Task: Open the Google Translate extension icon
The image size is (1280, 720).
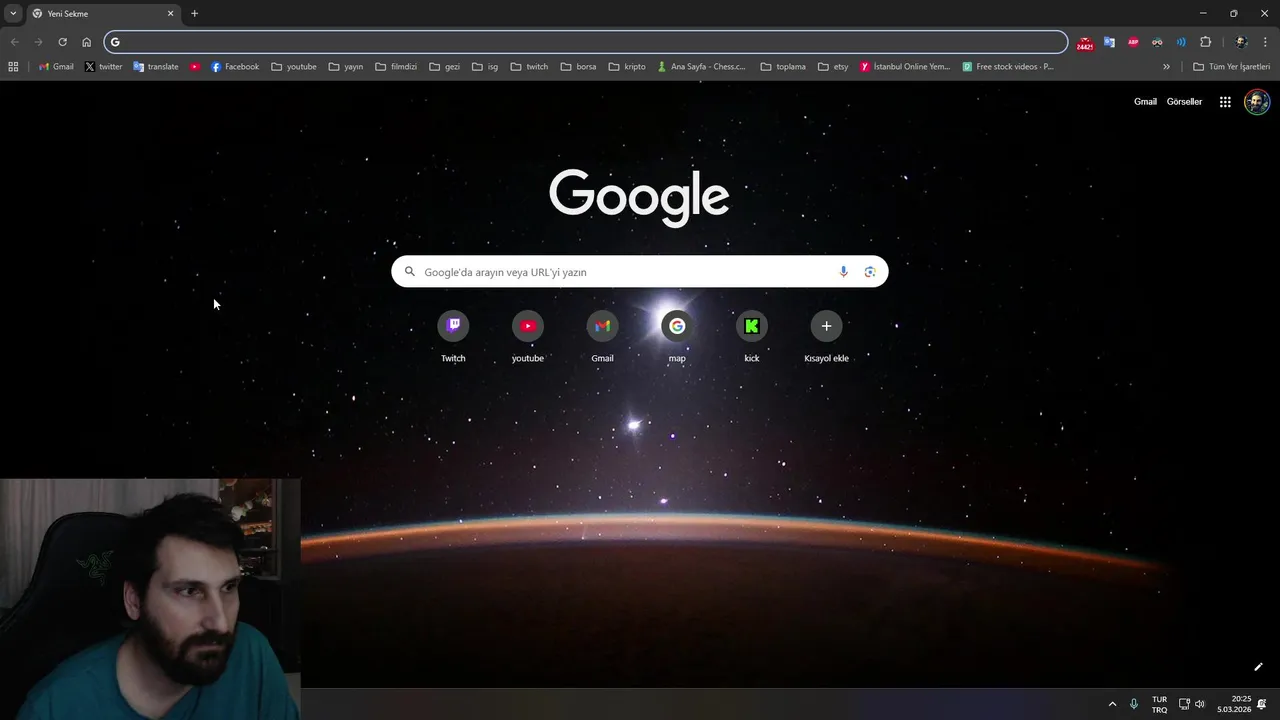Action: click(1109, 42)
